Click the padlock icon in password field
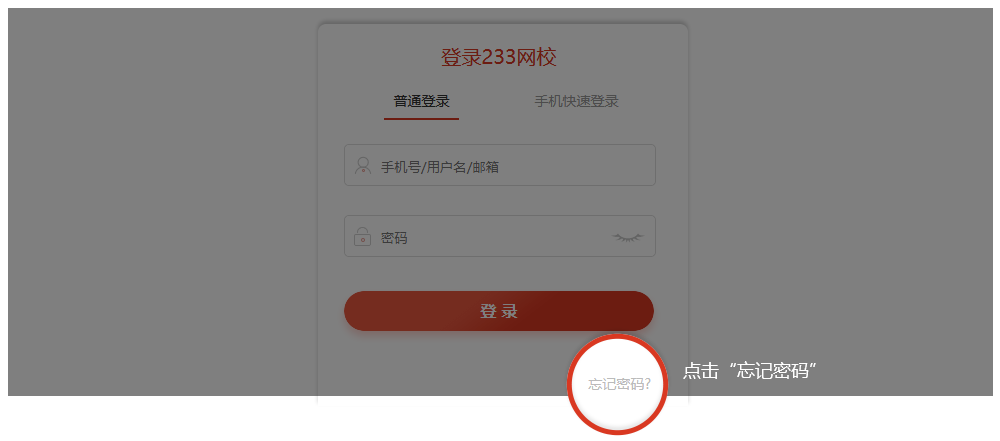1000x441 pixels. tap(362, 236)
